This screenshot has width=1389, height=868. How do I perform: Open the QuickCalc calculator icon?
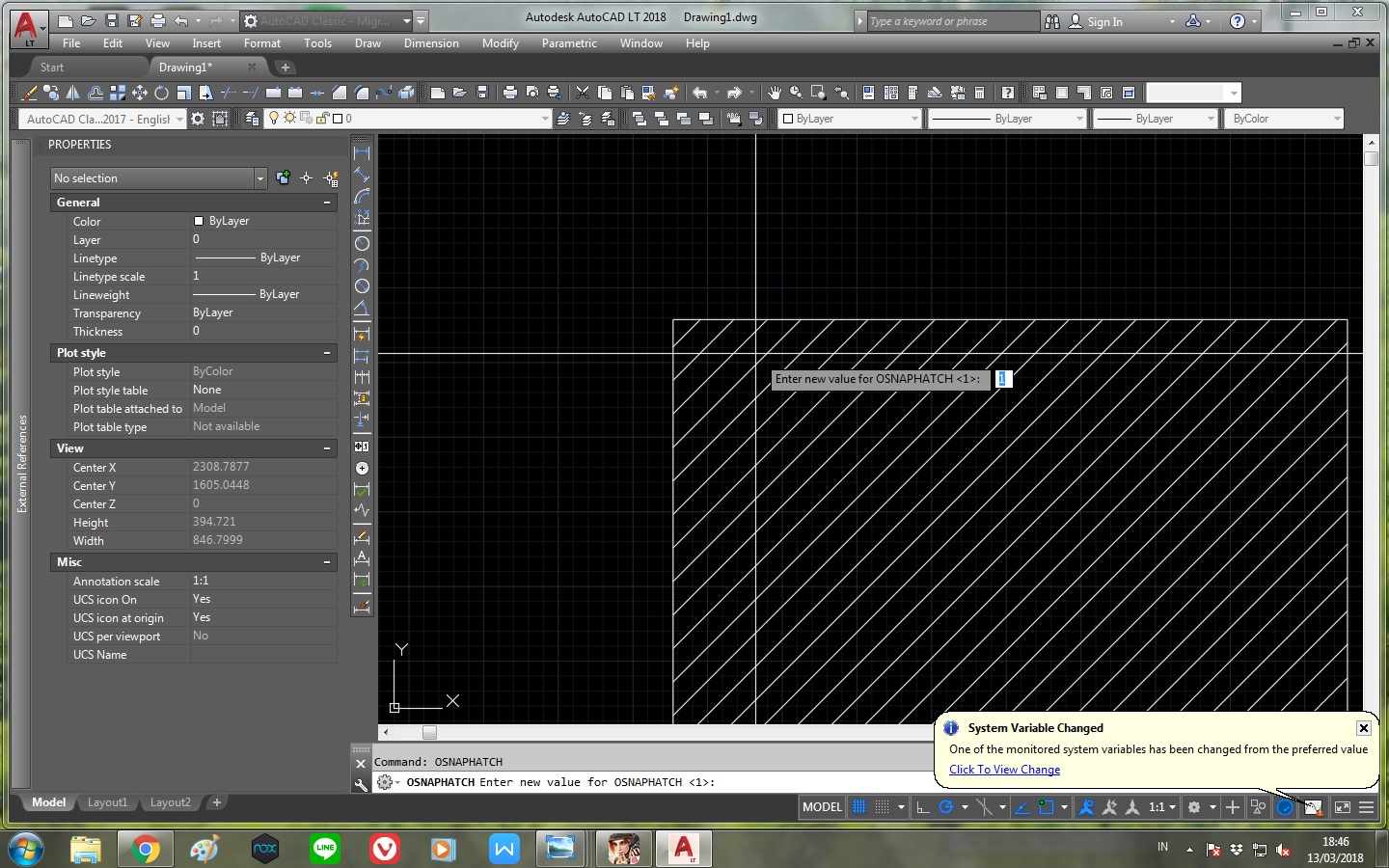tap(979, 94)
